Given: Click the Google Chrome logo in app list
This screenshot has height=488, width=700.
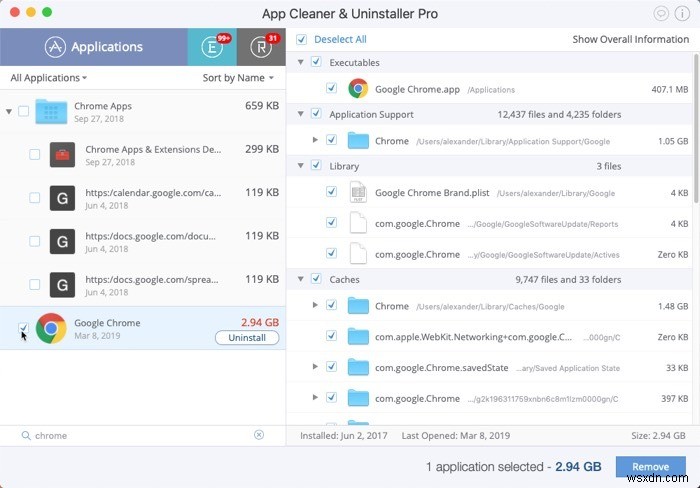Looking at the screenshot, I should [51, 328].
